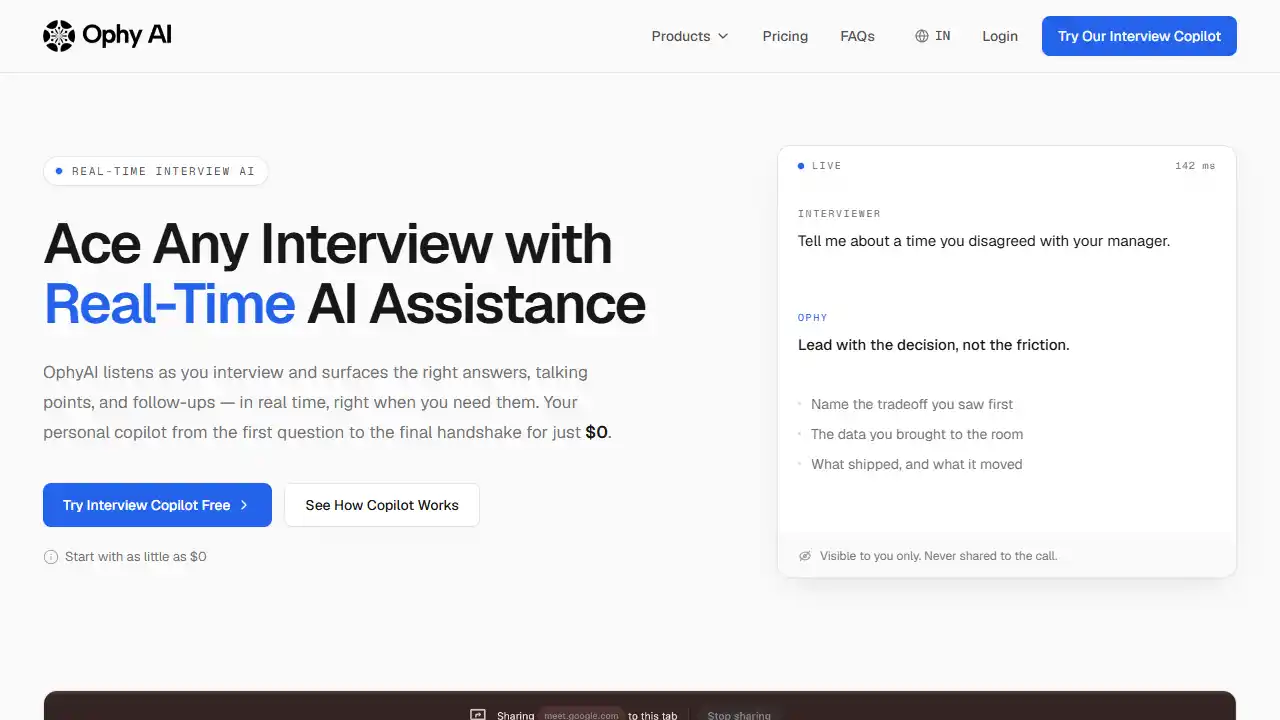The image size is (1280, 720).
Task: Click Try Our Interview Copilot button
Action: tap(1139, 36)
